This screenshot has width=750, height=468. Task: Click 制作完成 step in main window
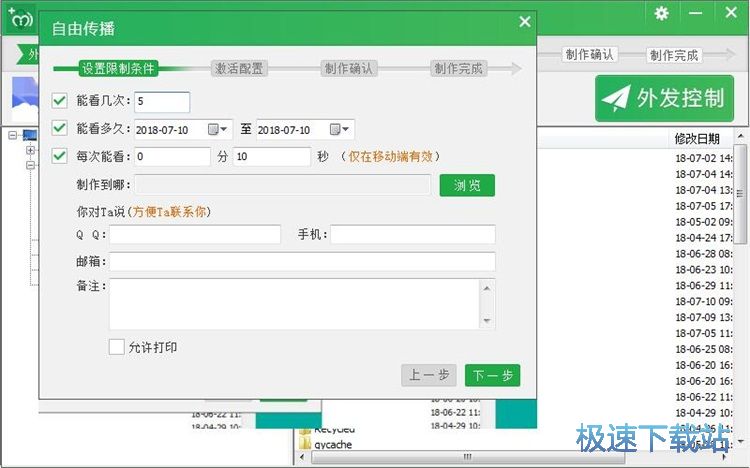674,55
